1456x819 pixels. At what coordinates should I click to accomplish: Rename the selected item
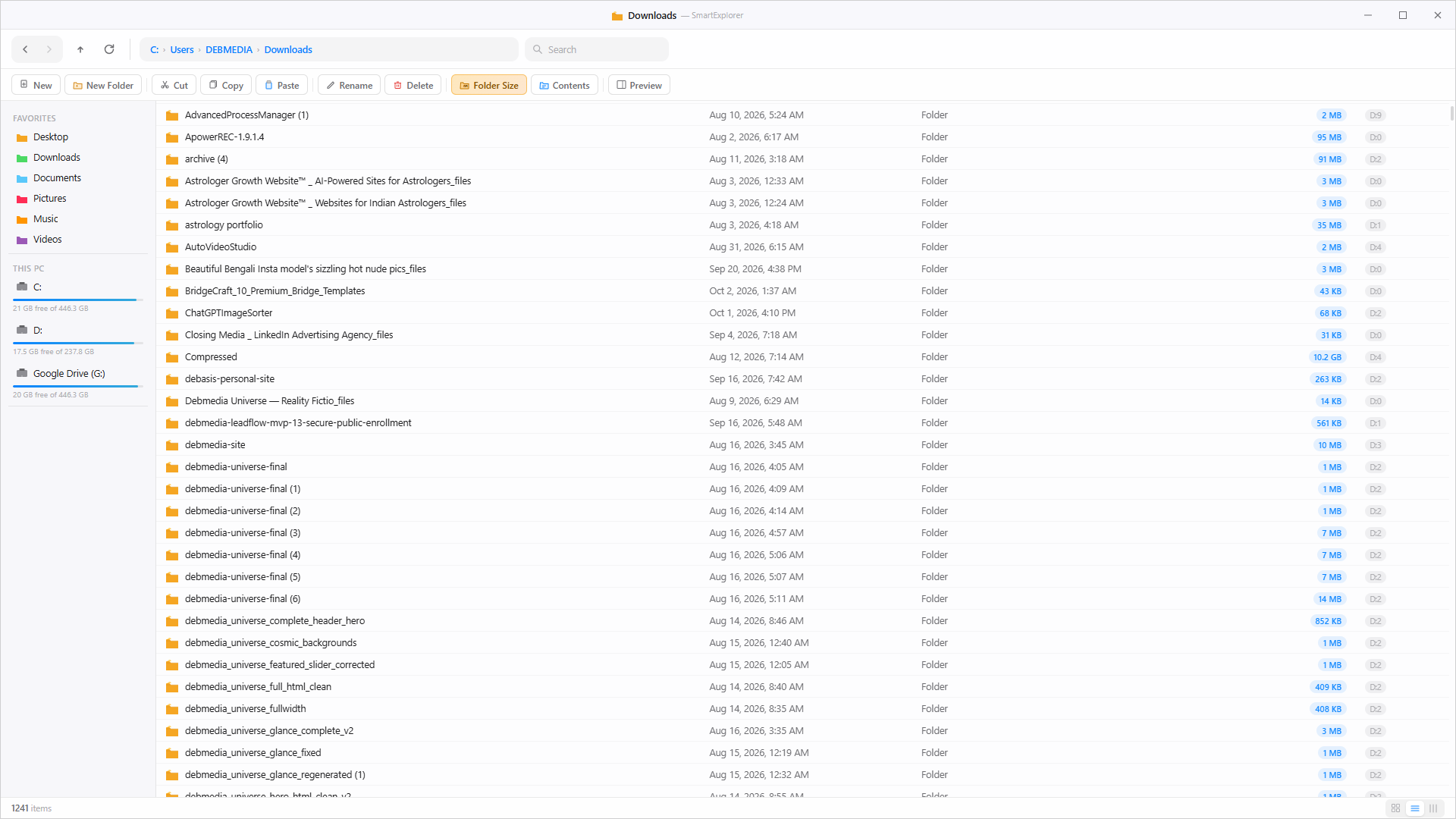pyautogui.click(x=349, y=85)
